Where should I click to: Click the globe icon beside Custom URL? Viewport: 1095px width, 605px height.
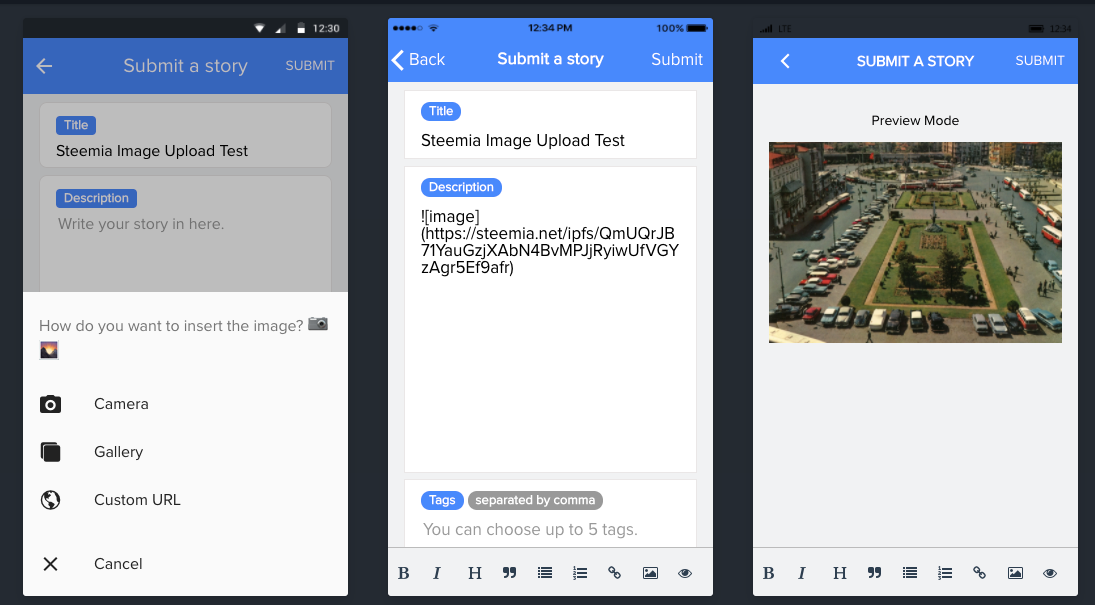(x=50, y=500)
